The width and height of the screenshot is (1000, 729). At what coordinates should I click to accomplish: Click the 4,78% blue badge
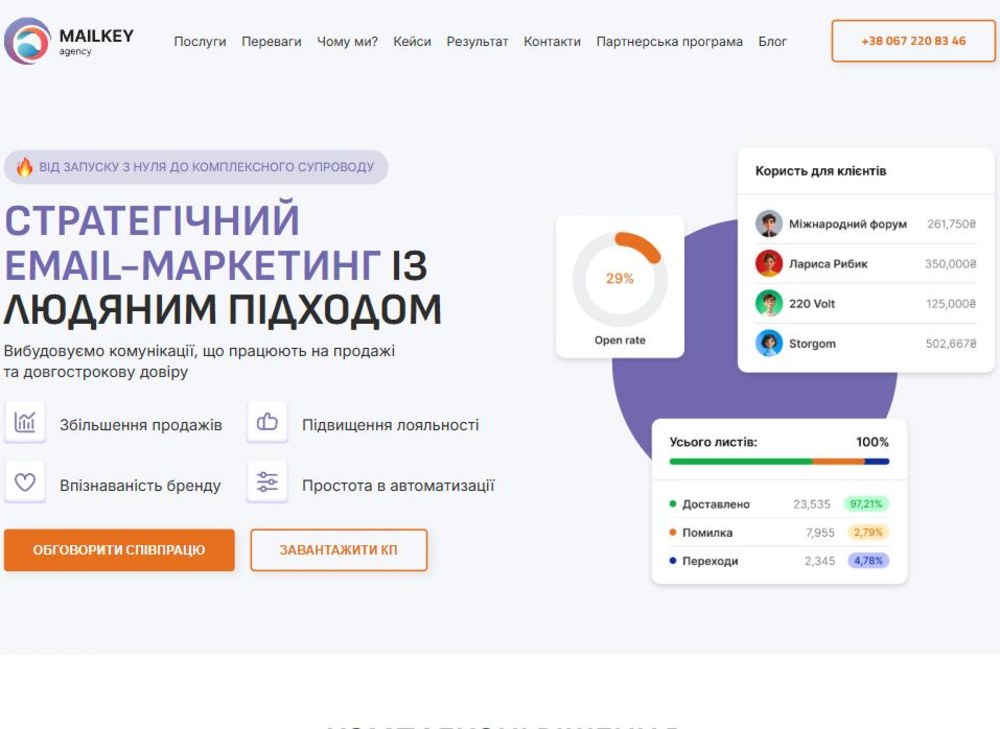pyautogui.click(x=868, y=561)
